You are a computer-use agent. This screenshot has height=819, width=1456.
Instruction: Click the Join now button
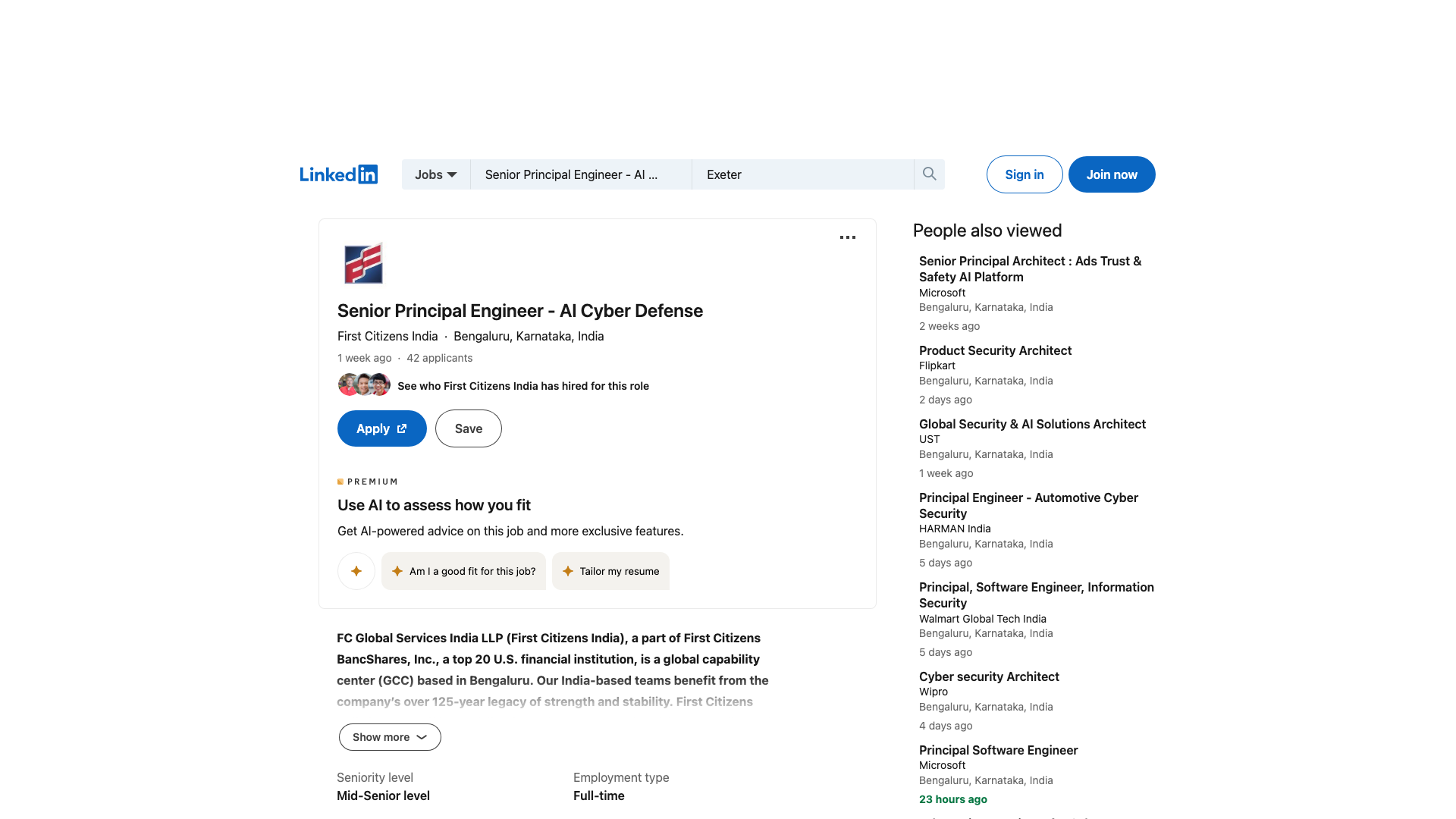click(1112, 174)
